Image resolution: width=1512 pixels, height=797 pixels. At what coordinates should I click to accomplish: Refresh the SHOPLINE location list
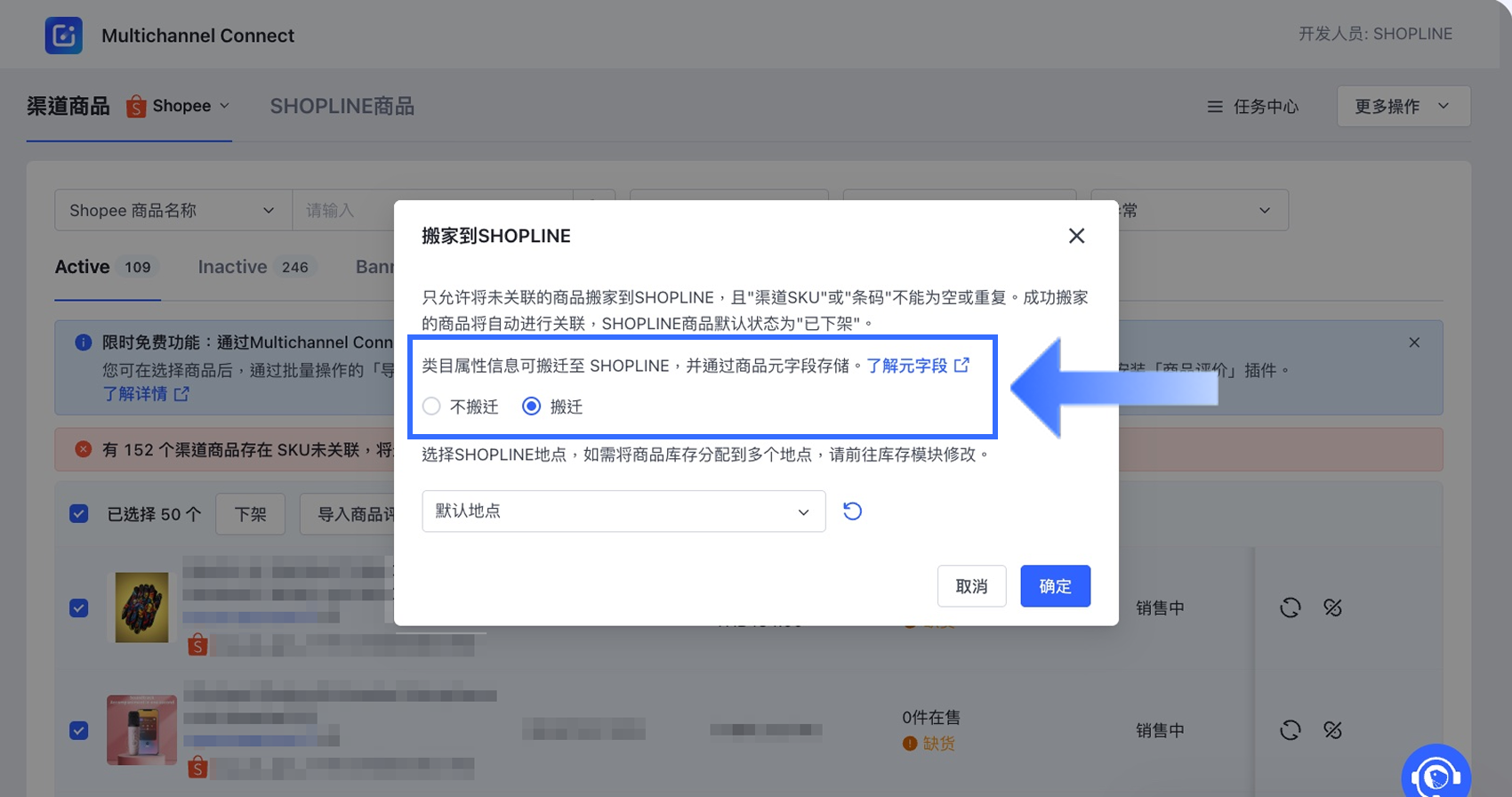click(x=852, y=511)
